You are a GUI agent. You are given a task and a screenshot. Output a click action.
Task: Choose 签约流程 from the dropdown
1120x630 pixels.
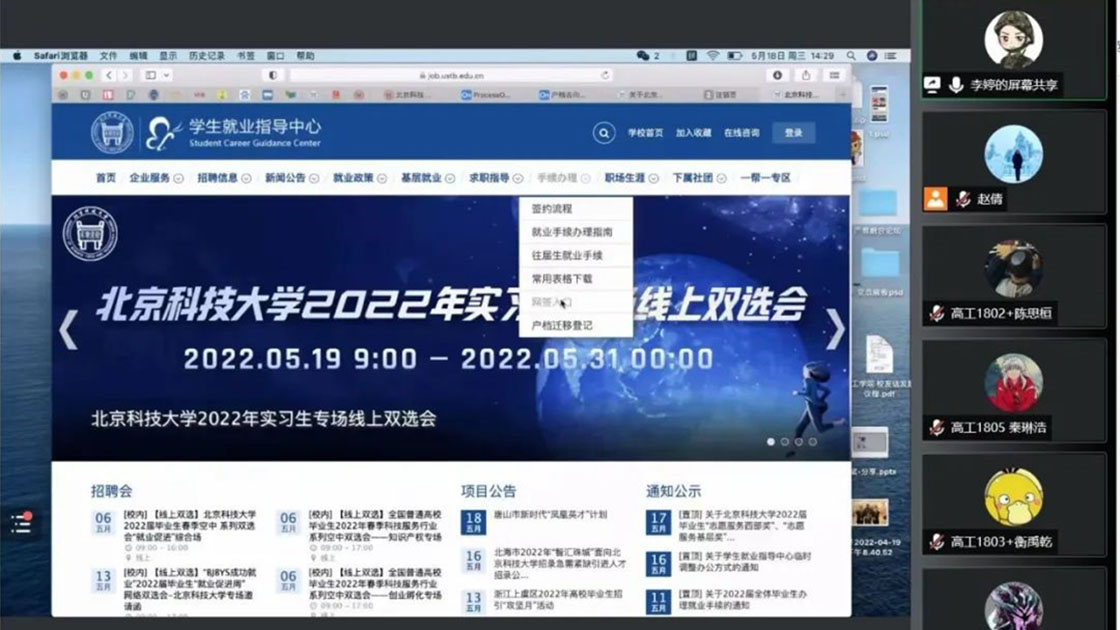[x=576, y=209]
